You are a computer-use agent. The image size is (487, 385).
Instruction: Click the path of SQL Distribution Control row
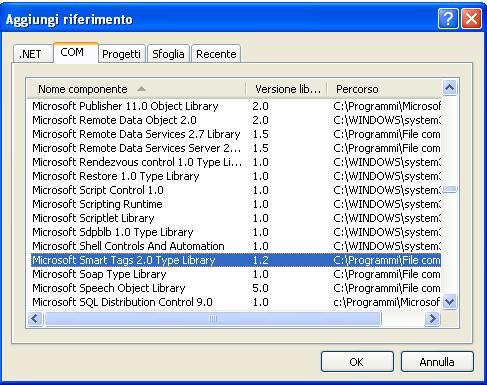coord(387,302)
